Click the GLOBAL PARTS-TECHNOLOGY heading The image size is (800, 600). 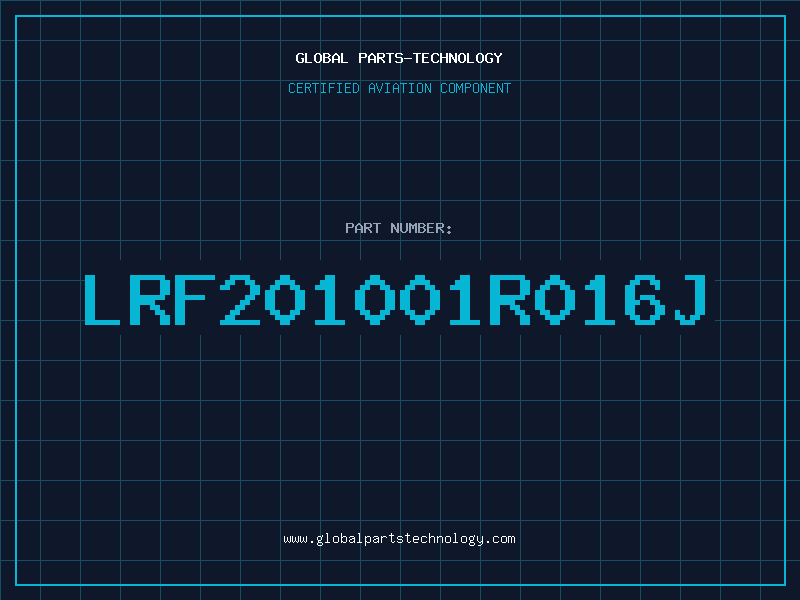tap(399, 58)
